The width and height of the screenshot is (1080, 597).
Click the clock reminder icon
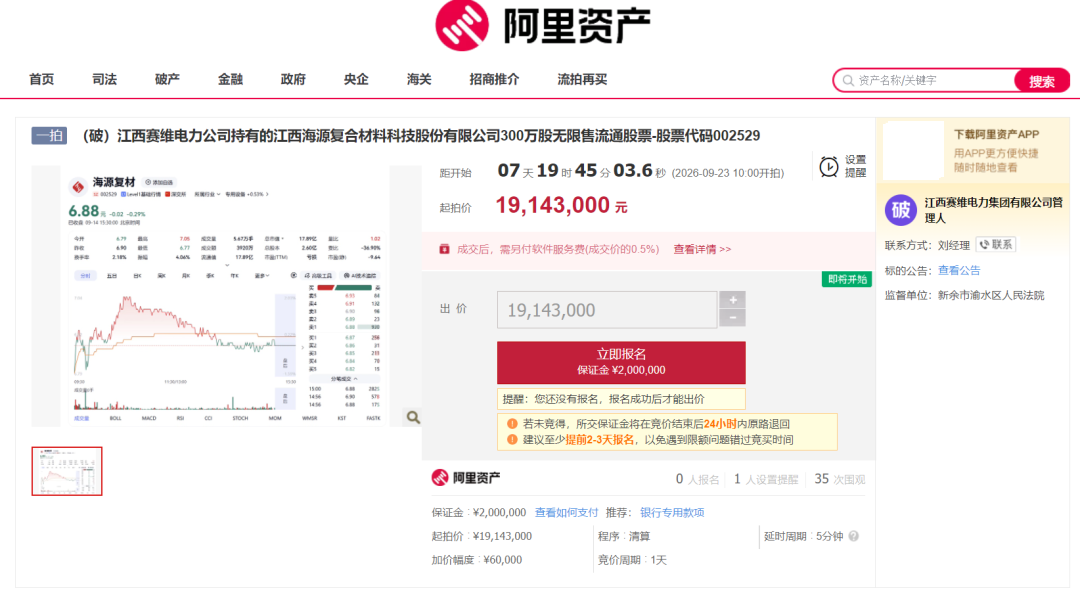[x=829, y=167]
